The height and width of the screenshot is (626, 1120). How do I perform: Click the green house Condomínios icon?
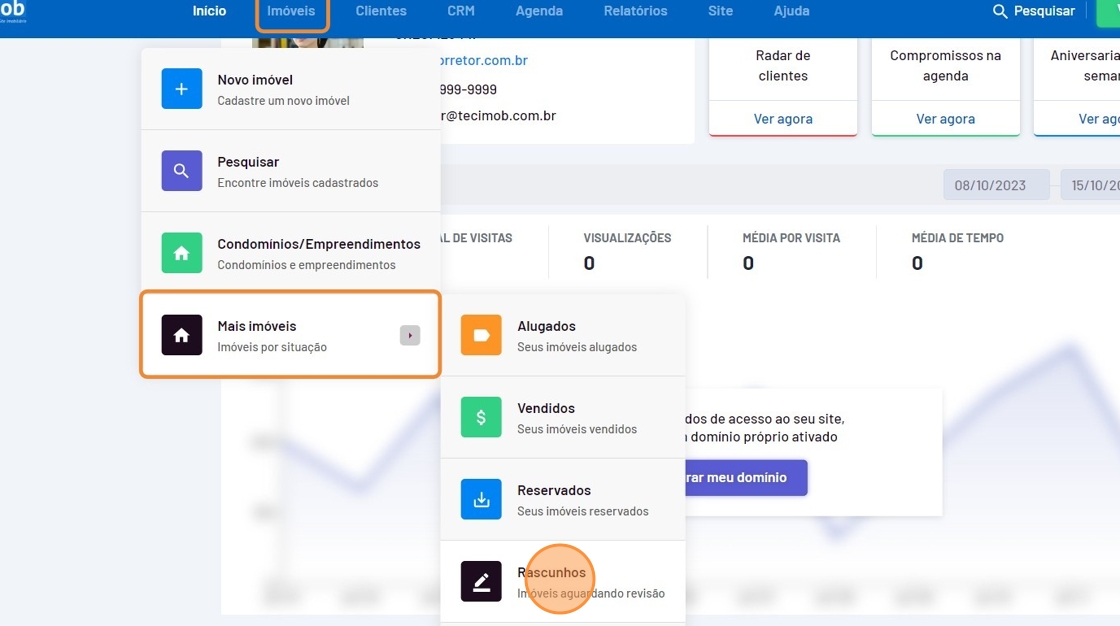click(181, 253)
